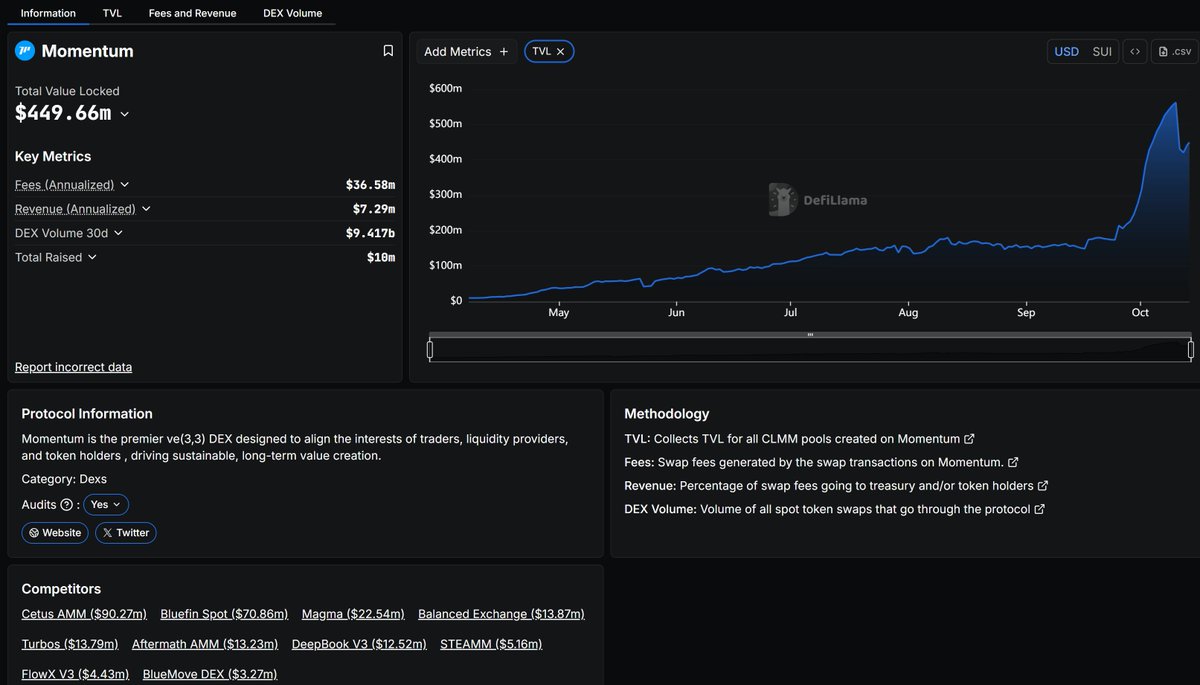Open competitor Bluefin Spot ($70.86m)
The height and width of the screenshot is (685, 1200).
pos(224,614)
